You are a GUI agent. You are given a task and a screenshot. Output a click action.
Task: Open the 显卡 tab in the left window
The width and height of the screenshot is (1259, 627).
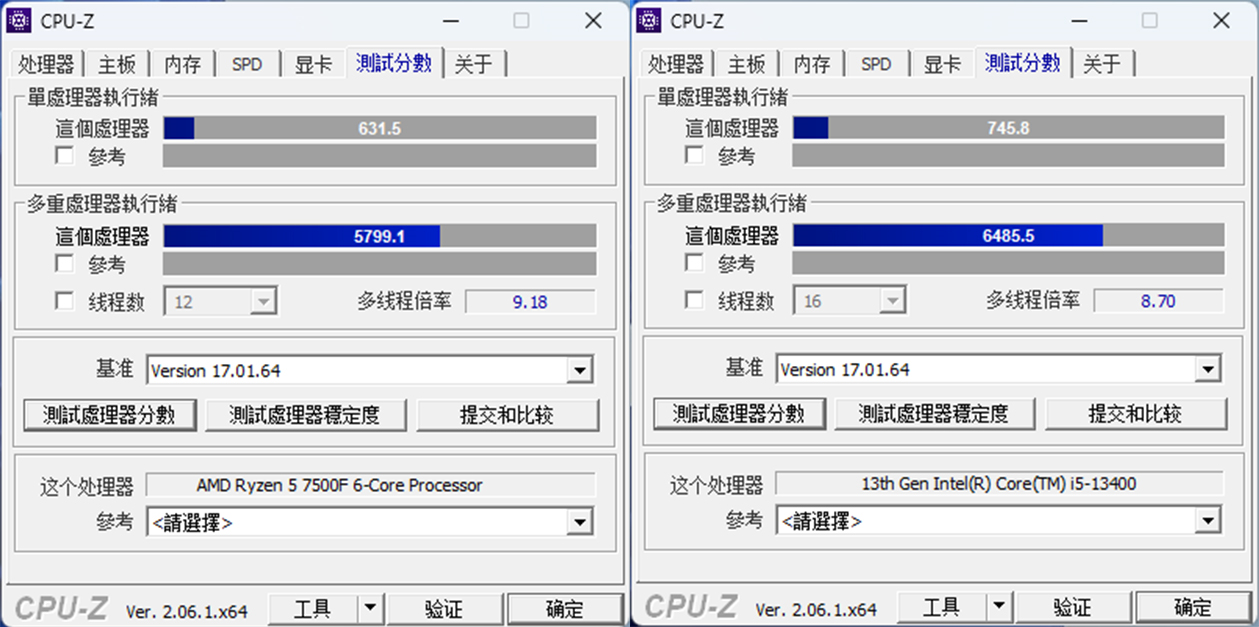313,63
